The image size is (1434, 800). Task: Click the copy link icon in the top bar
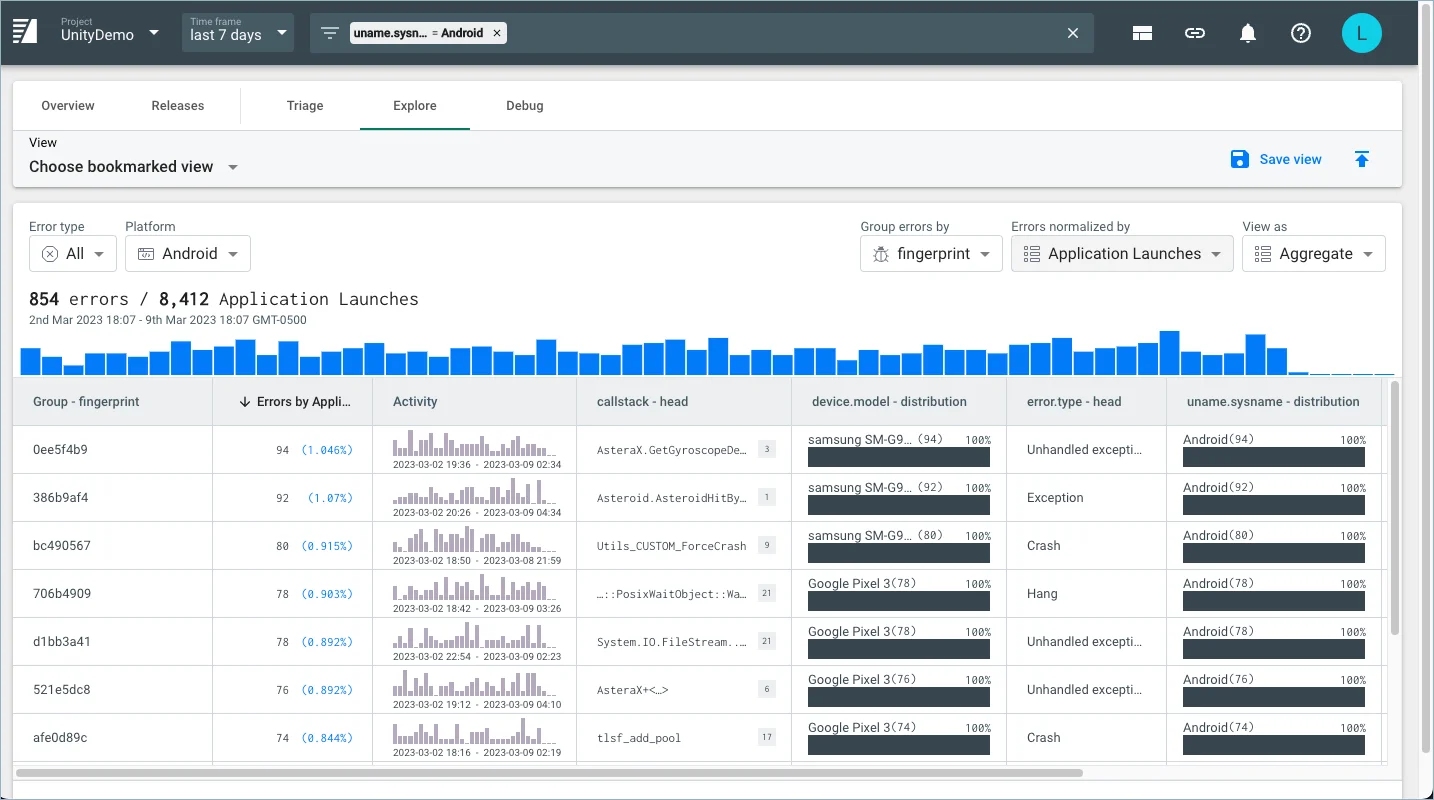click(x=1195, y=33)
